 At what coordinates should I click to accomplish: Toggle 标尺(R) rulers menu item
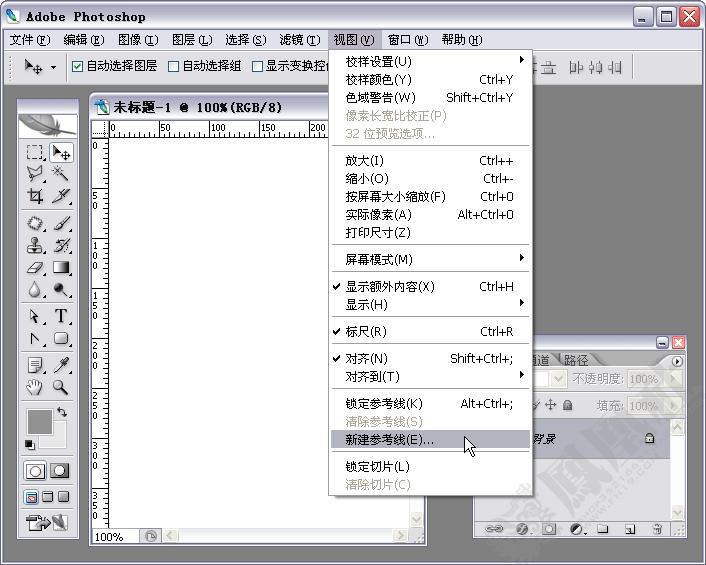click(430, 332)
